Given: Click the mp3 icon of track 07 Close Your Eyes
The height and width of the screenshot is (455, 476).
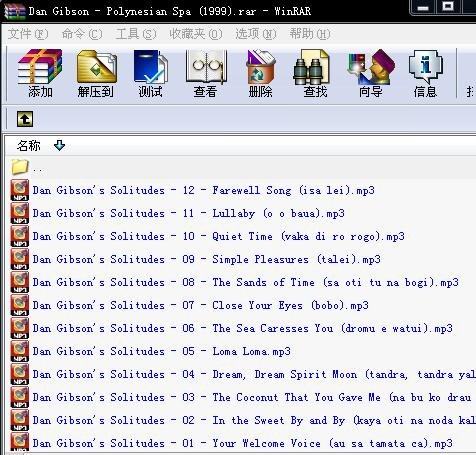Looking at the screenshot, I should pos(20,305).
